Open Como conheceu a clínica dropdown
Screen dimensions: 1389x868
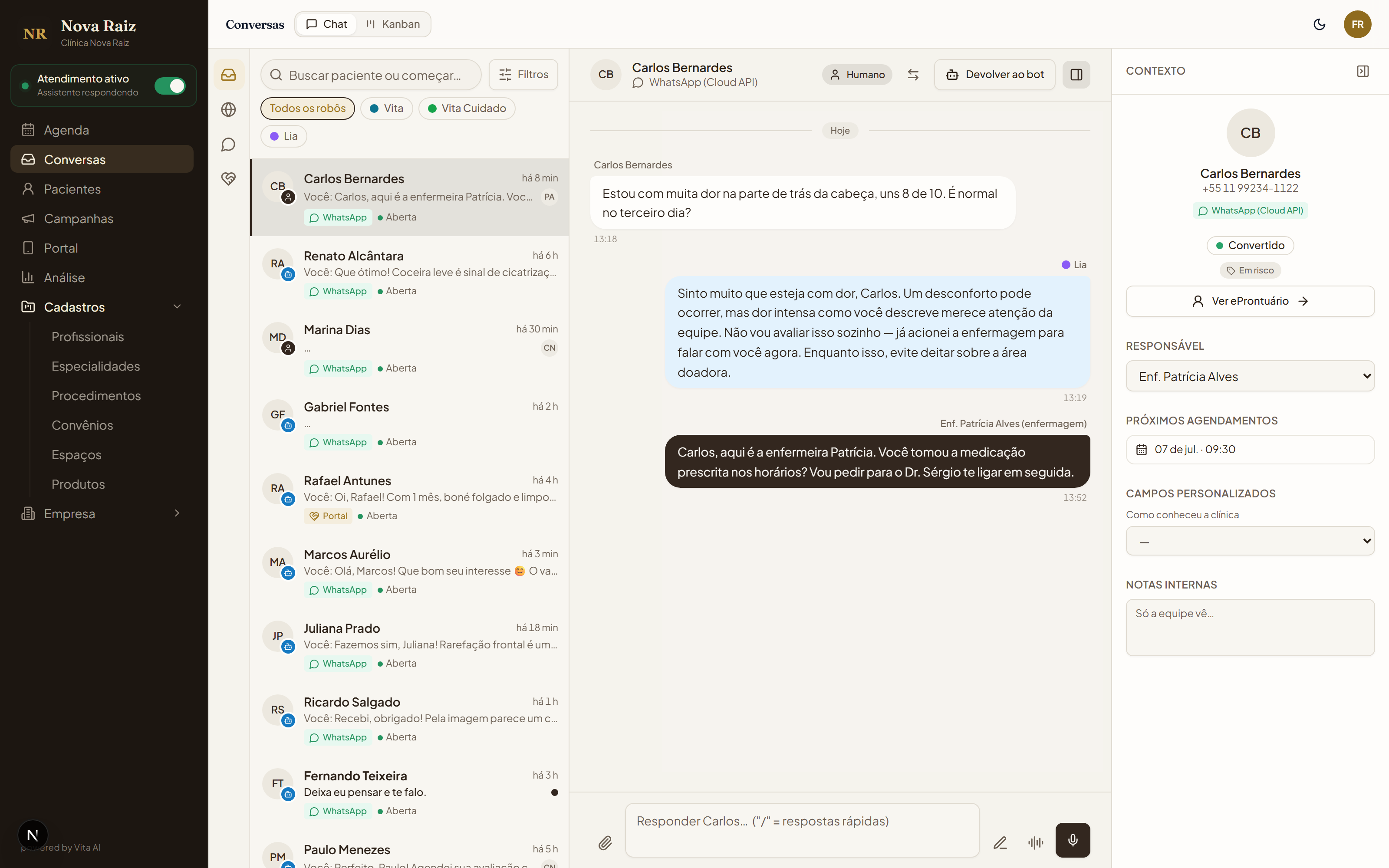[x=1250, y=541]
